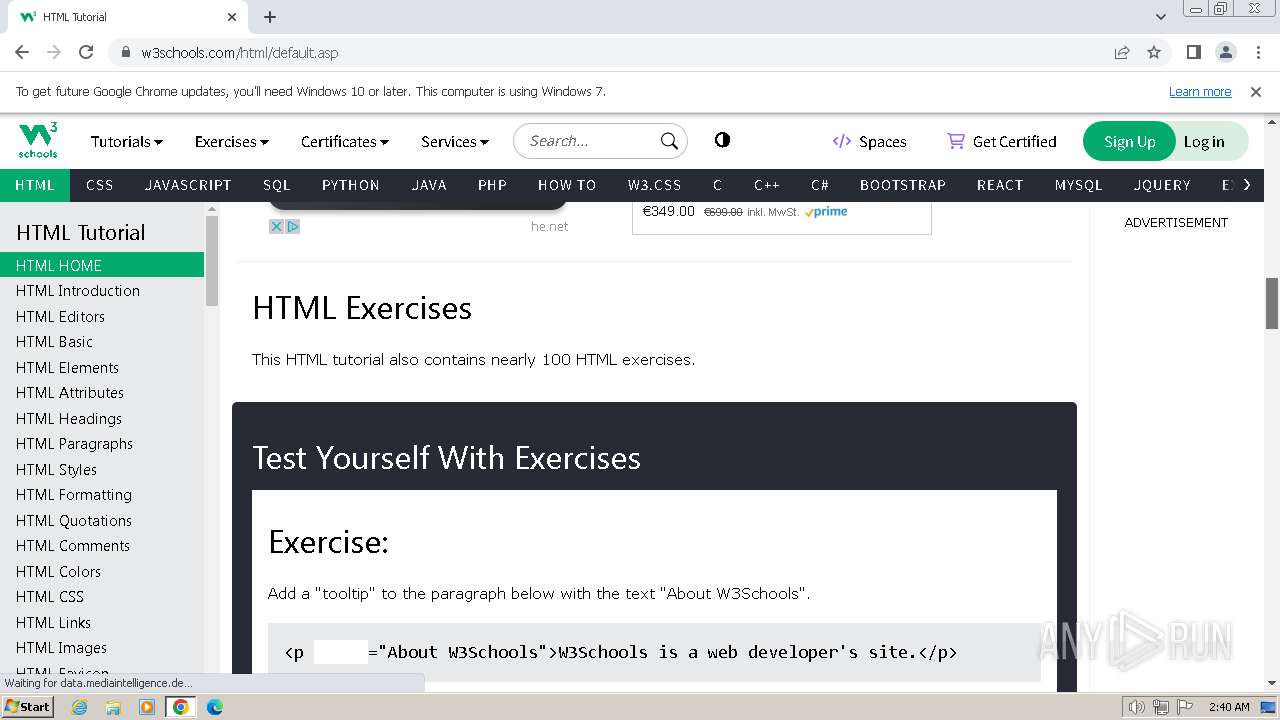Click the site lock icon
This screenshot has height=720, width=1280.
pyautogui.click(x=126, y=52)
